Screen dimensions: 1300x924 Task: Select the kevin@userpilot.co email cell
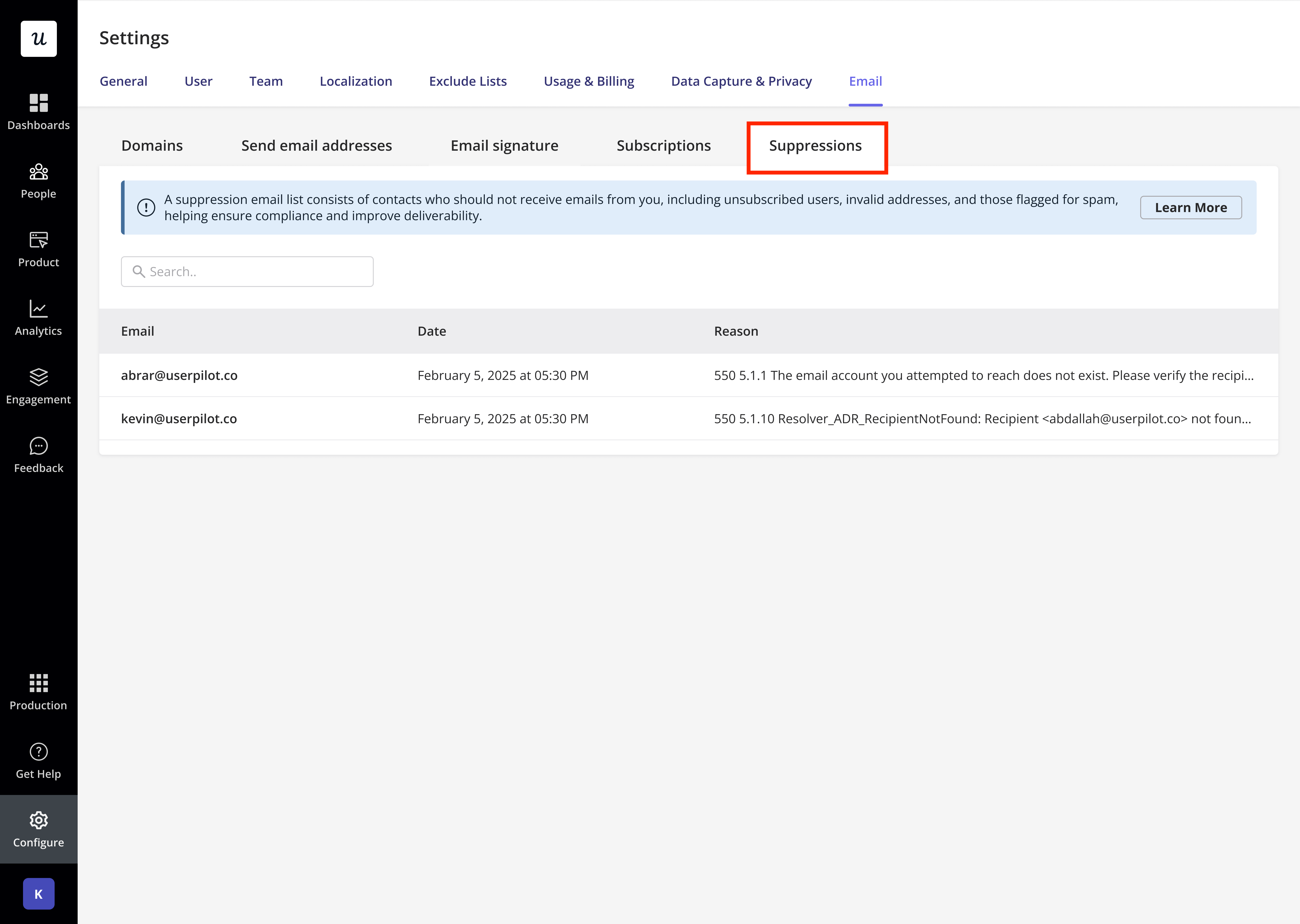pyautogui.click(x=179, y=419)
